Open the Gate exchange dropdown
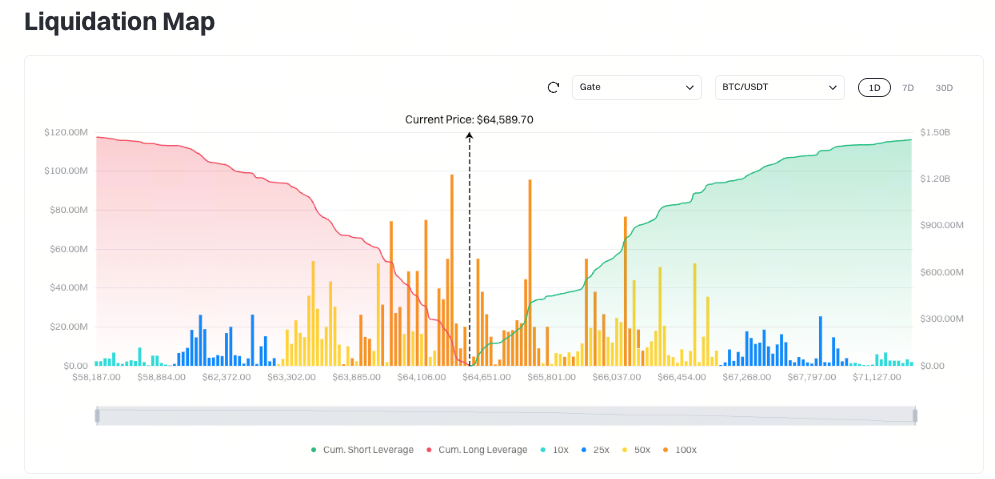 click(x=636, y=88)
